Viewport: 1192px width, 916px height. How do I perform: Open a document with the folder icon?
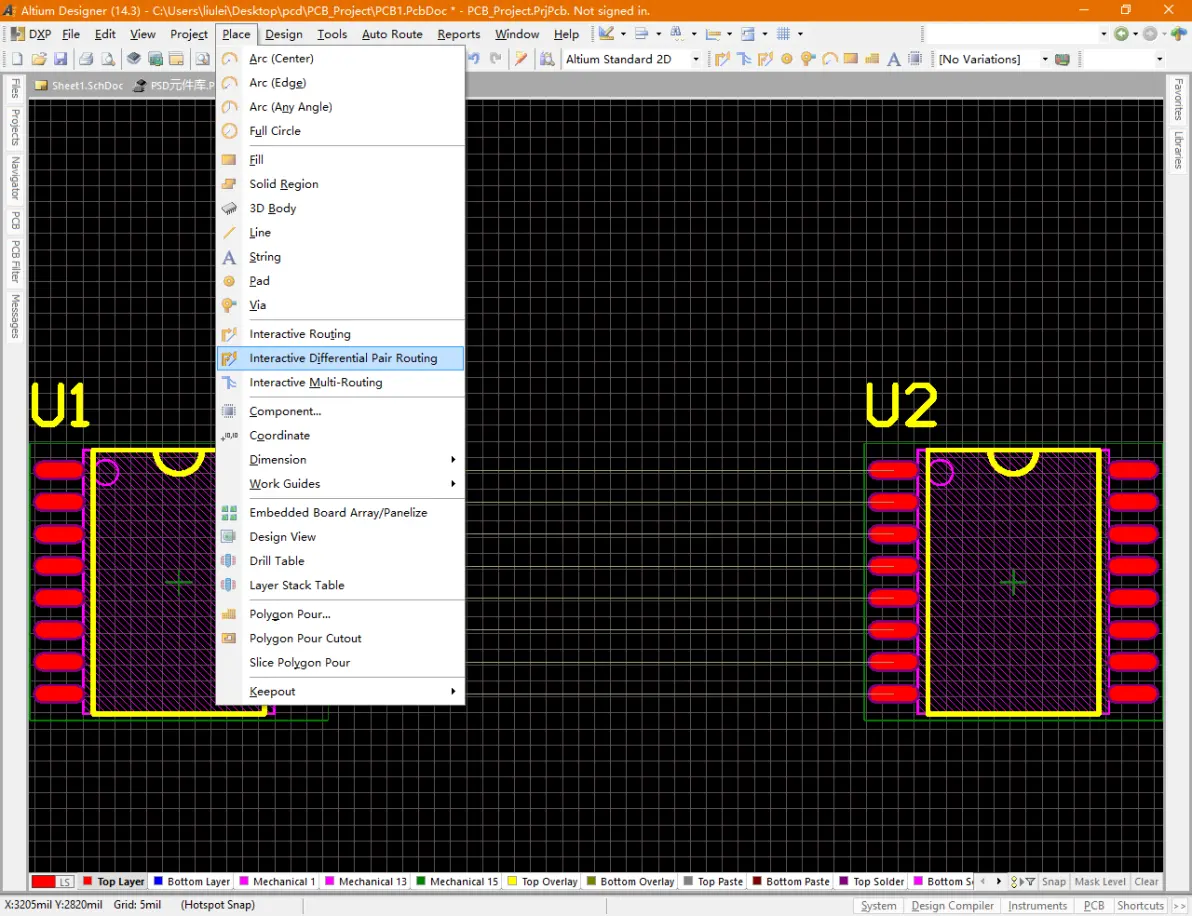point(39,59)
